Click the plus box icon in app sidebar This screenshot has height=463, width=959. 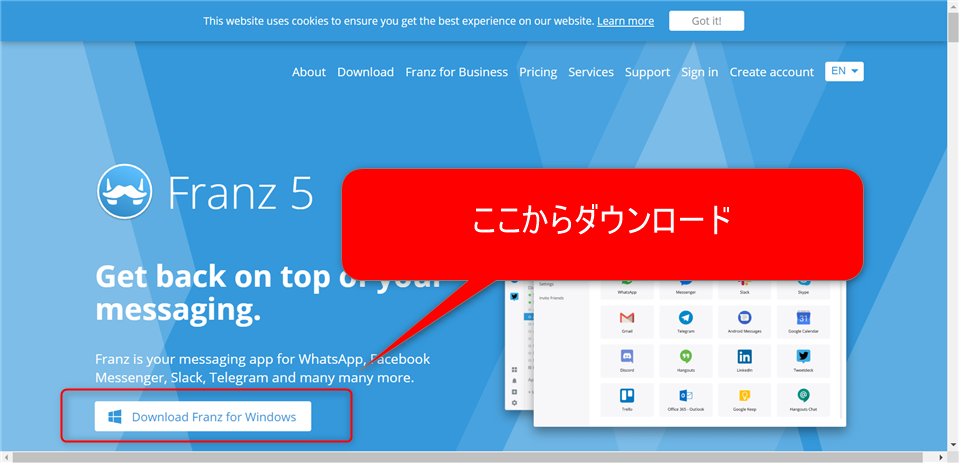pos(514,391)
